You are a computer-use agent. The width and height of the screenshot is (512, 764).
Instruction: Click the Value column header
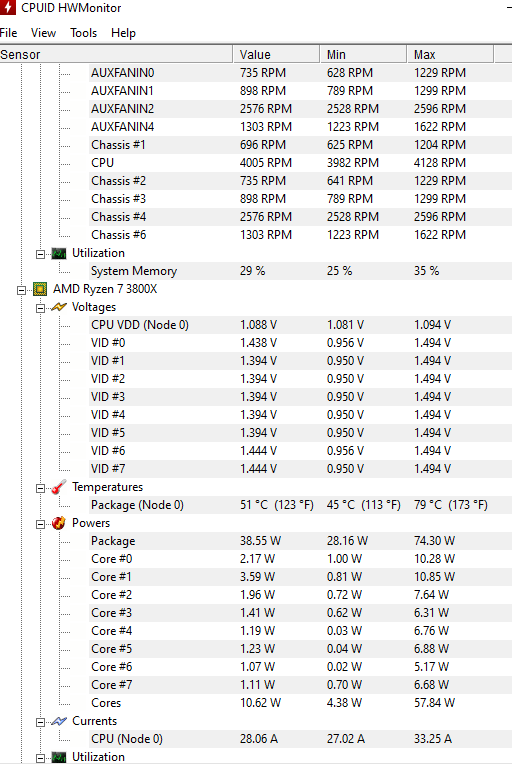click(276, 55)
